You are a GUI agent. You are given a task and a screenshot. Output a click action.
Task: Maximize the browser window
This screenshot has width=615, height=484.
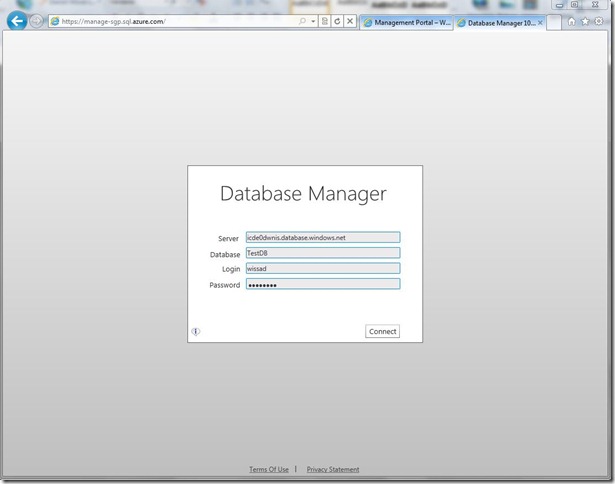click(574, 5)
